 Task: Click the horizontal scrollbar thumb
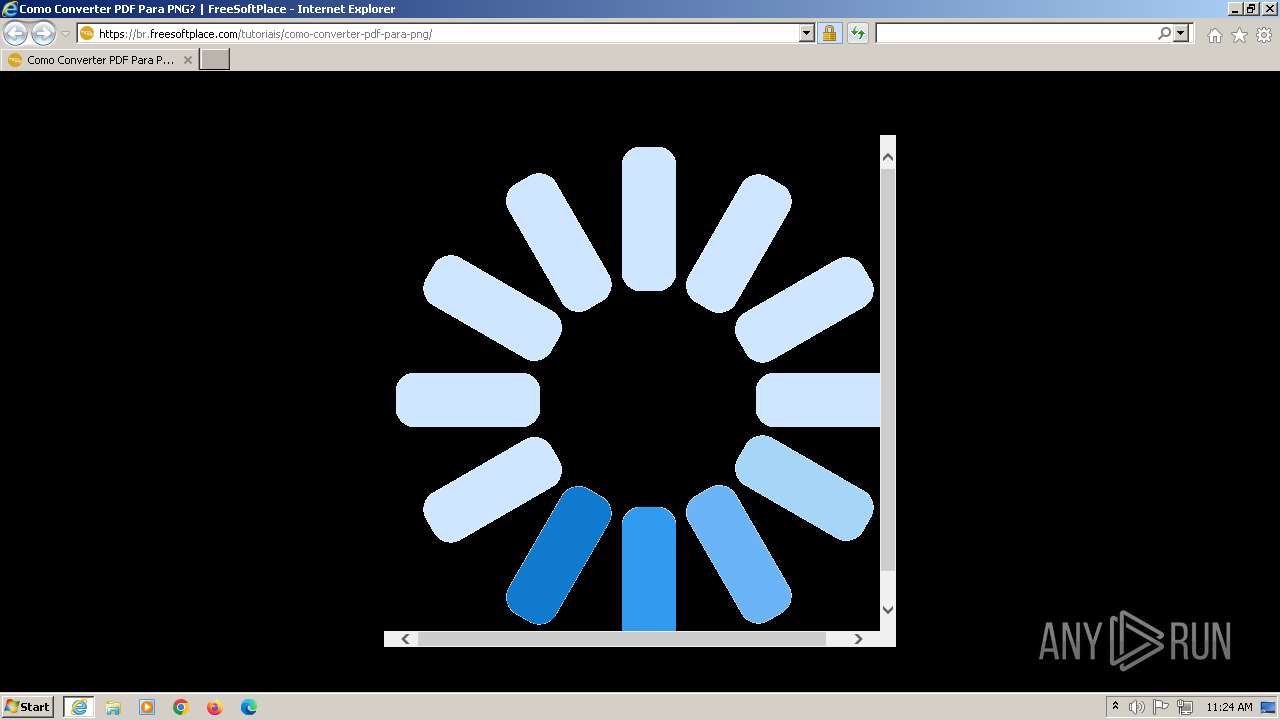tap(622, 639)
